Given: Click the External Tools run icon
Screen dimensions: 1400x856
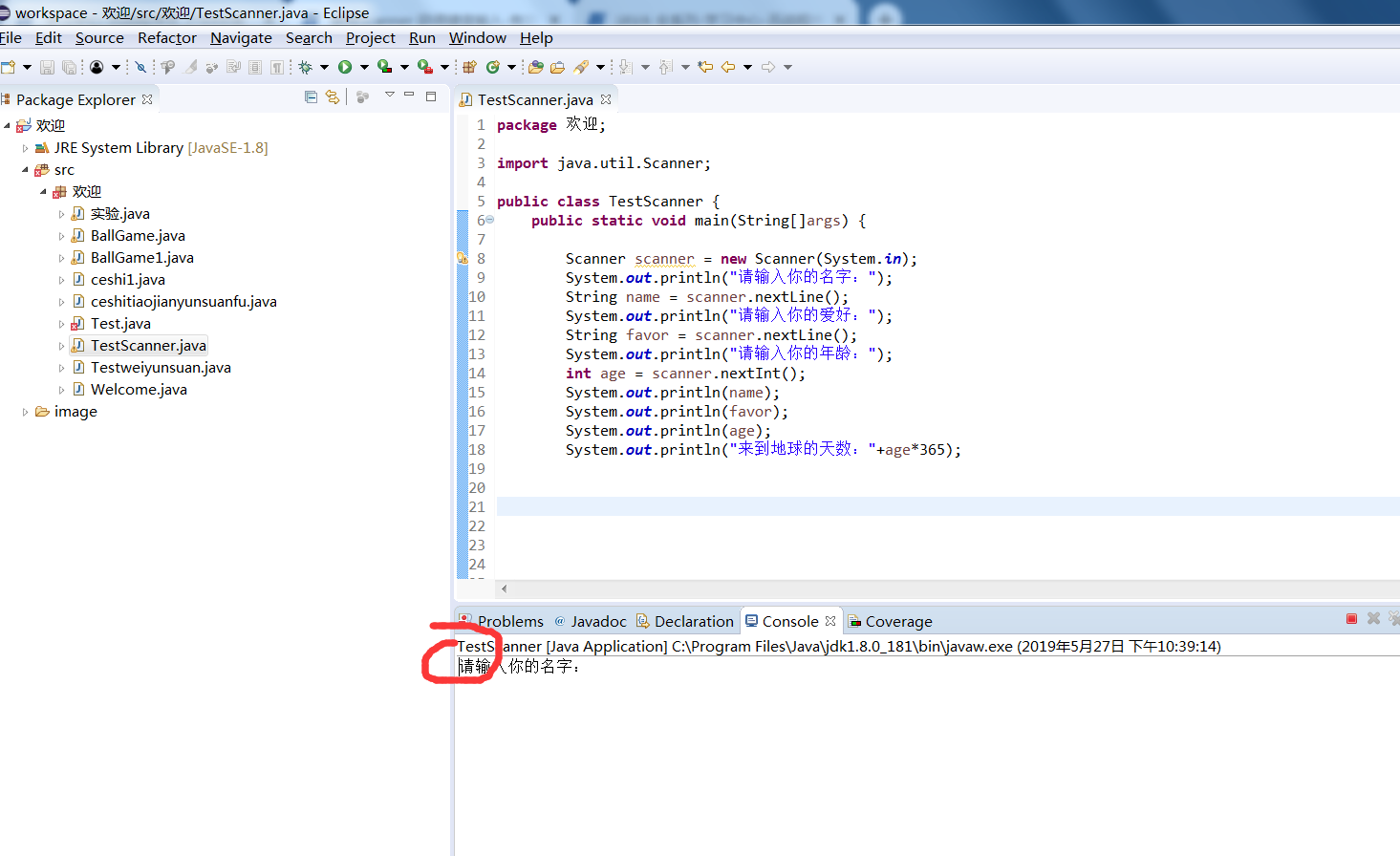Looking at the screenshot, I should tap(424, 67).
